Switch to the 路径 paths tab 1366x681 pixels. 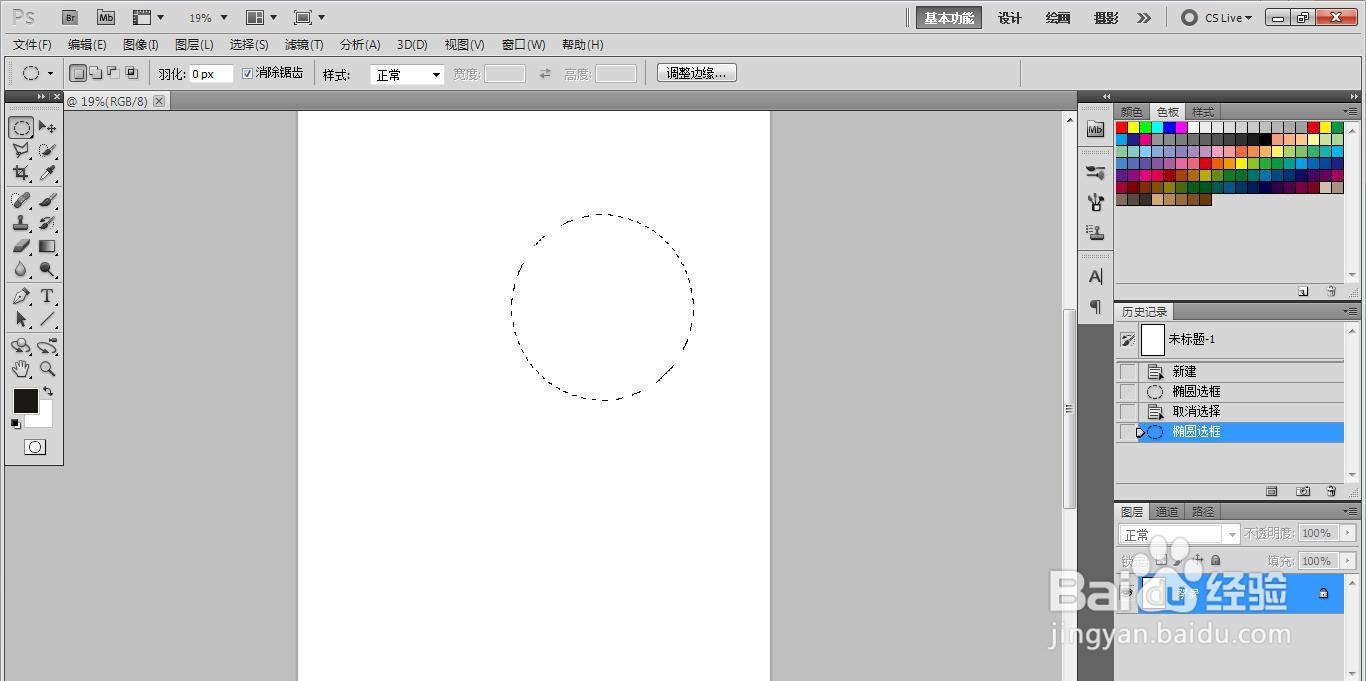tap(1202, 512)
